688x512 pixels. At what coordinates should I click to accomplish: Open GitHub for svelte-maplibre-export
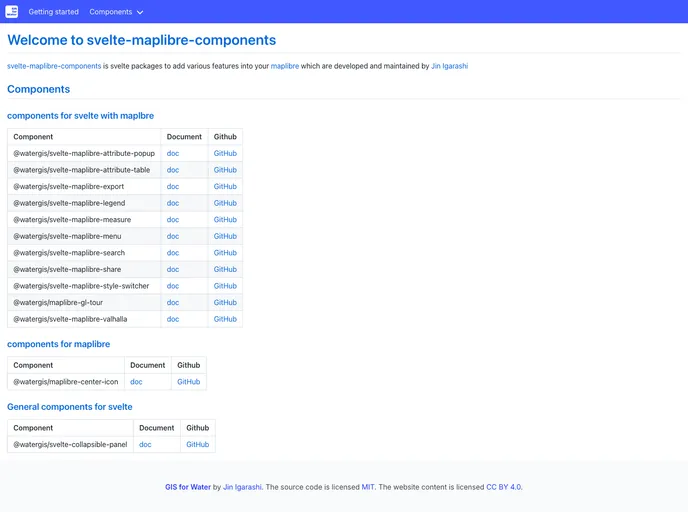coord(225,186)
